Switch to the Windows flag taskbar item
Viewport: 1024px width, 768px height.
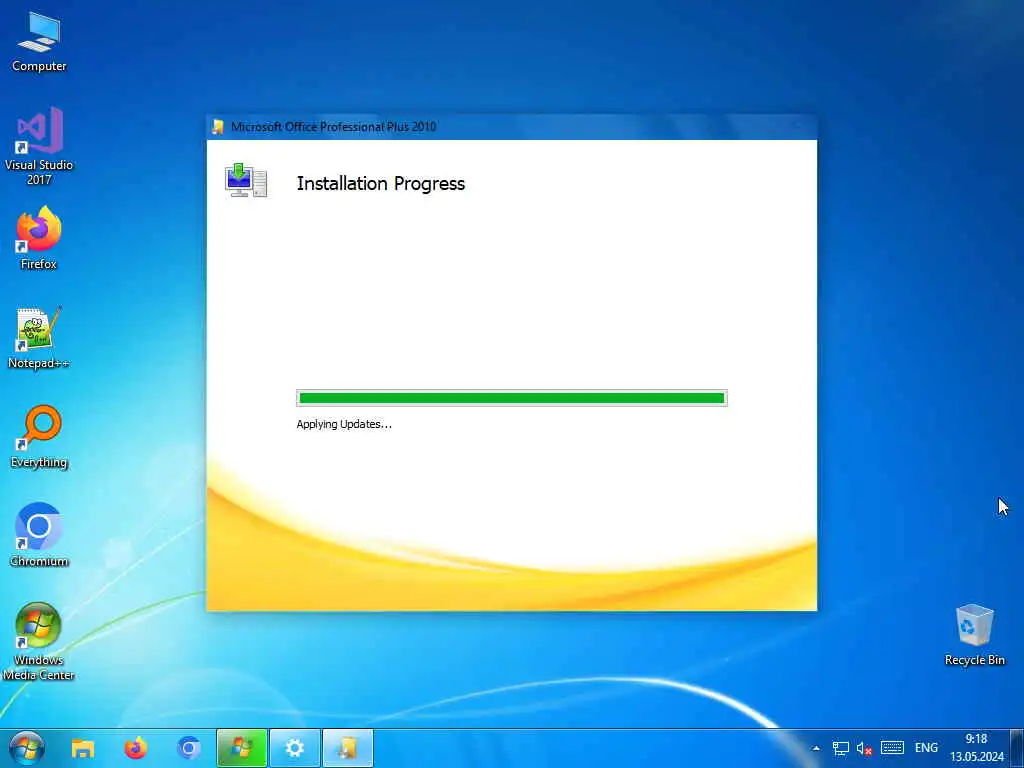(242, 748)
